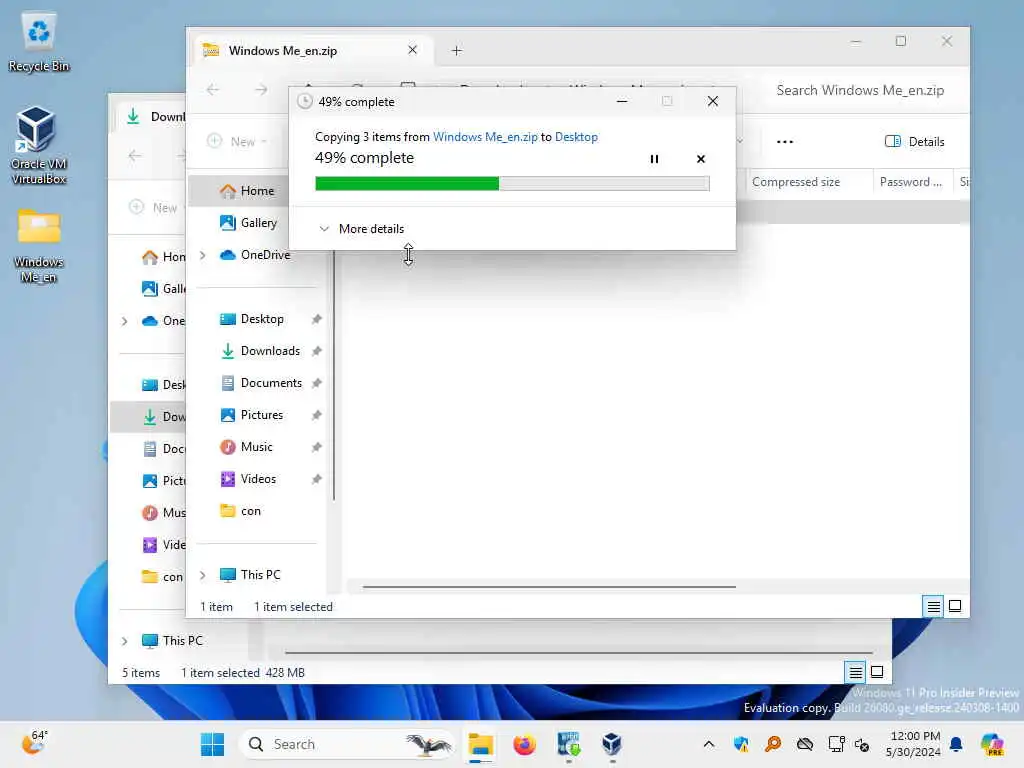Select the Recycle Bin desktop icon
Screen dimensions: 1024x768
[x=39, y=43]
